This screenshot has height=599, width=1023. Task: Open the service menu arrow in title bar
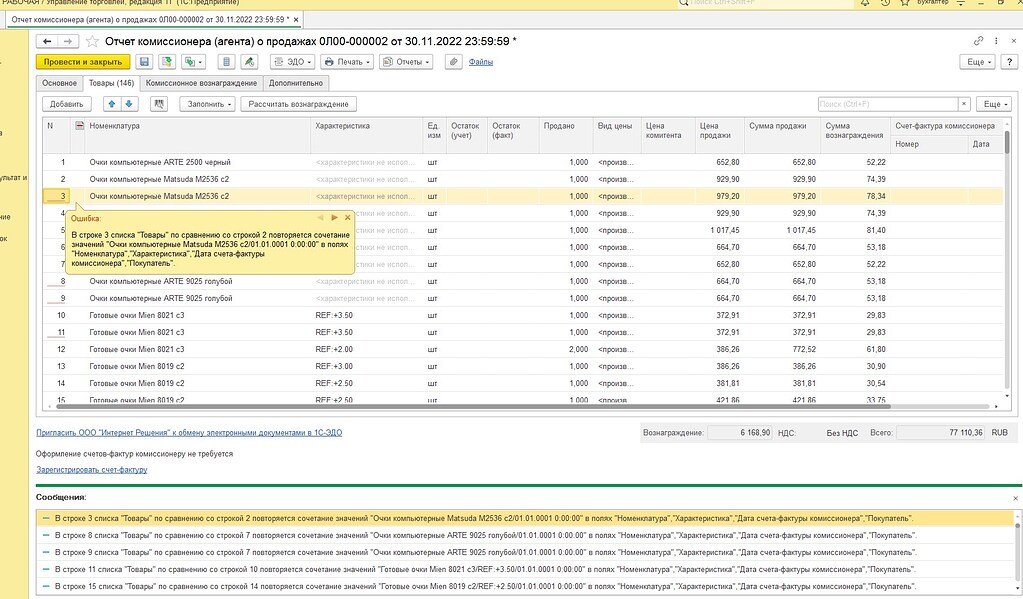(960, 3)
